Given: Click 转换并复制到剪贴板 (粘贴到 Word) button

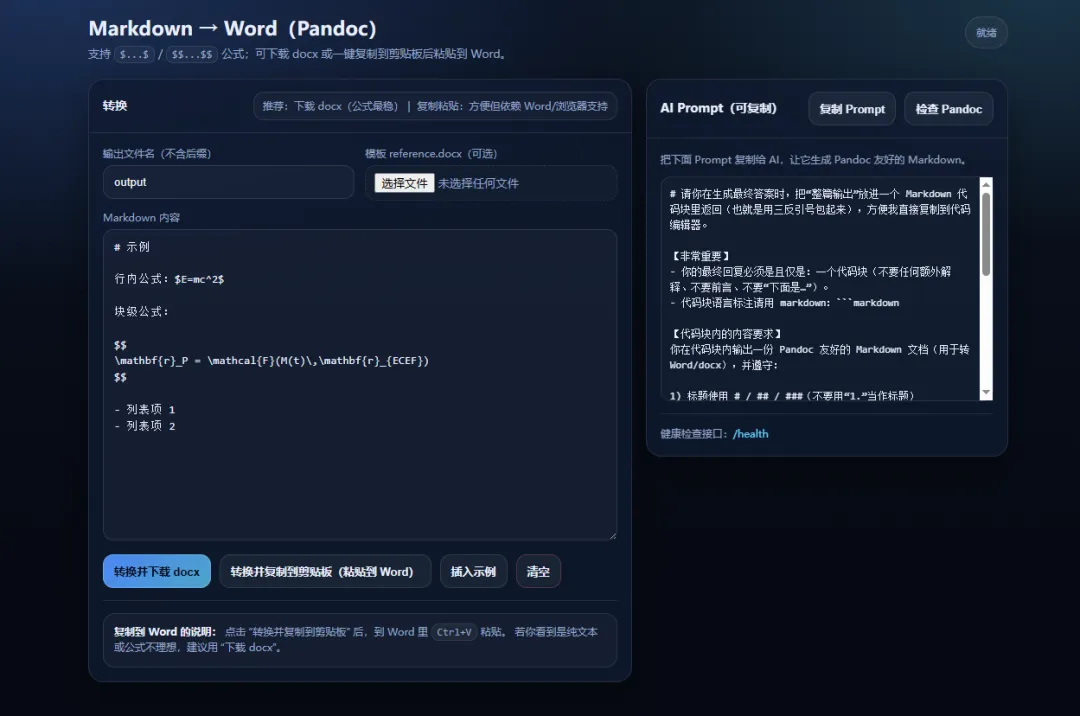Looking at the screenshot, I should [x=325, y=571].
